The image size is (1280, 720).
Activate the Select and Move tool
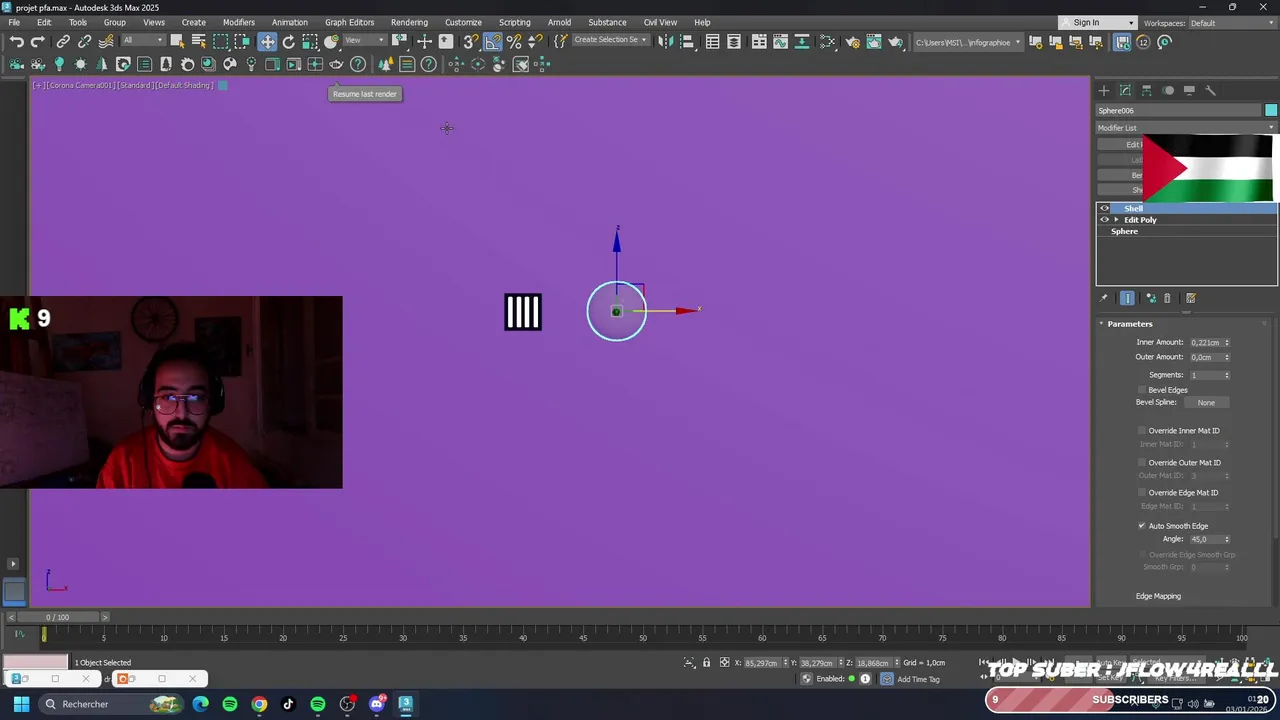coord(267,42)
